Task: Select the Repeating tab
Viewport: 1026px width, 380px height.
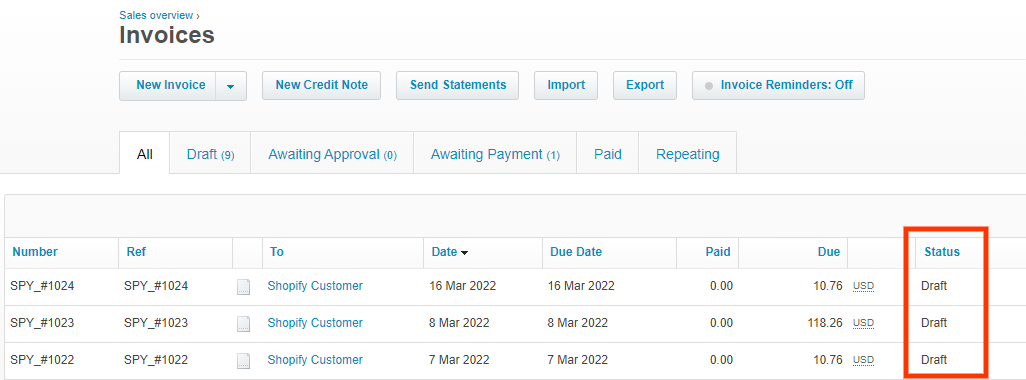Action: pos(687,154)
